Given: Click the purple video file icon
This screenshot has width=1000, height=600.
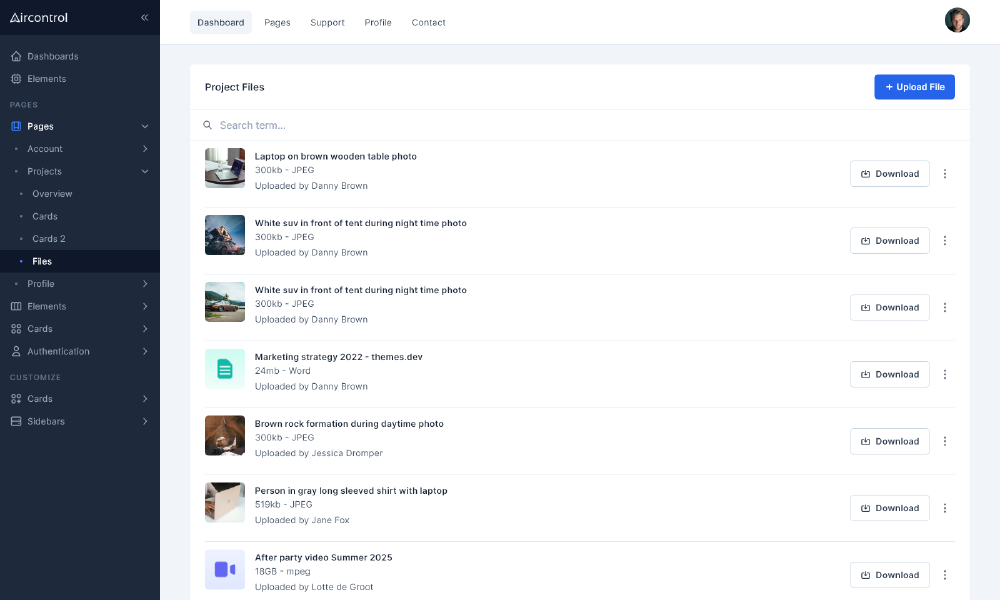Looking at the screenshot, I should coord(225,569).
